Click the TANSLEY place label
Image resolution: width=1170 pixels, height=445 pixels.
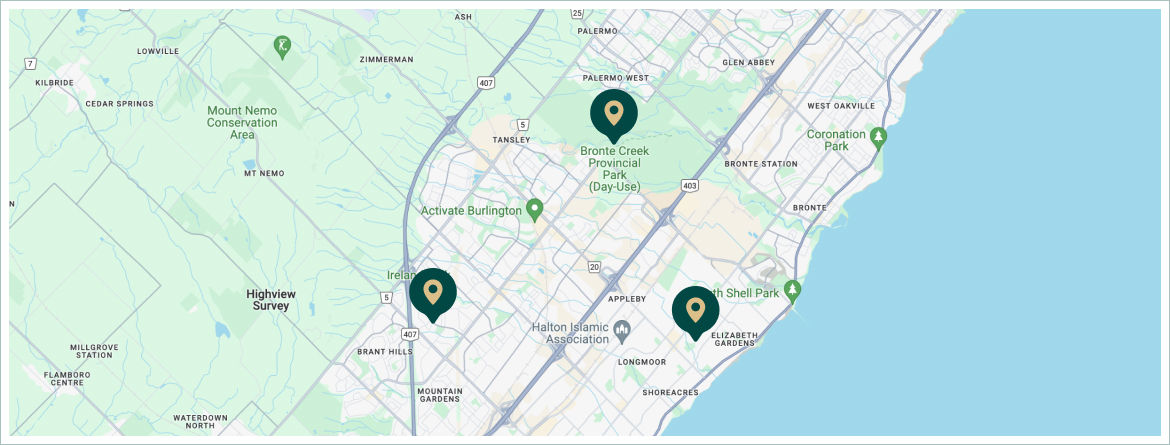(x=511, y=140)
